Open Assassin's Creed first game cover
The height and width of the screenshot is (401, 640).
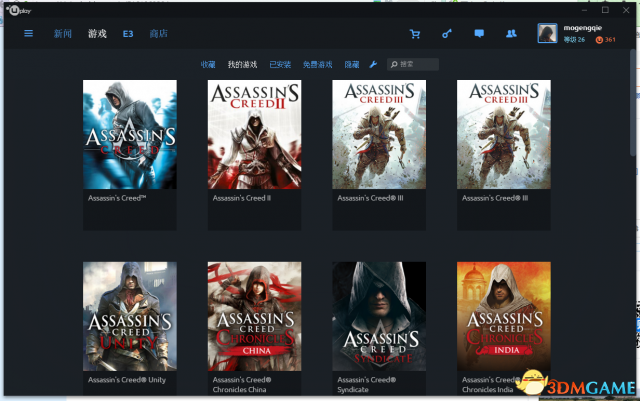coord(130,134)
